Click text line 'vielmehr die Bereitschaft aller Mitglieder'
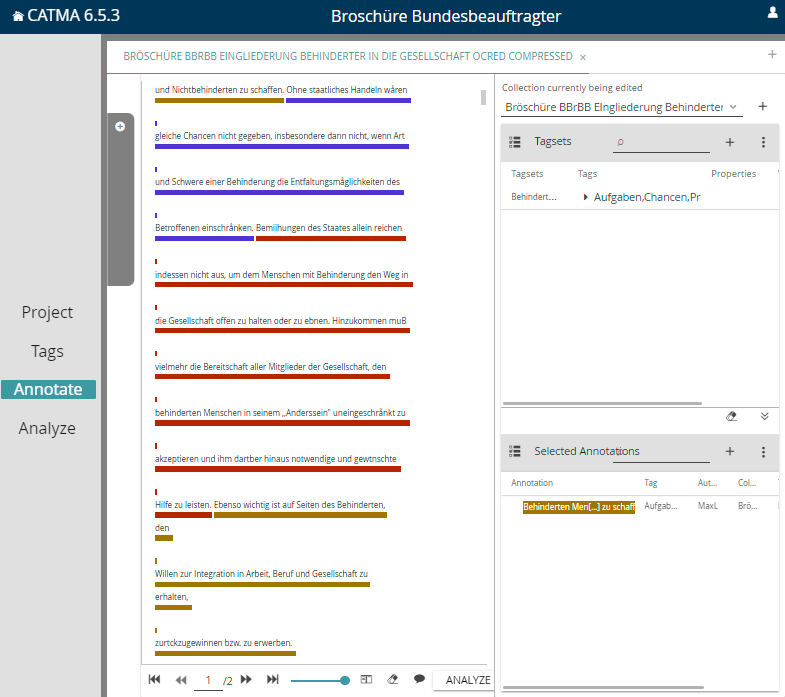 pos(270,367)
